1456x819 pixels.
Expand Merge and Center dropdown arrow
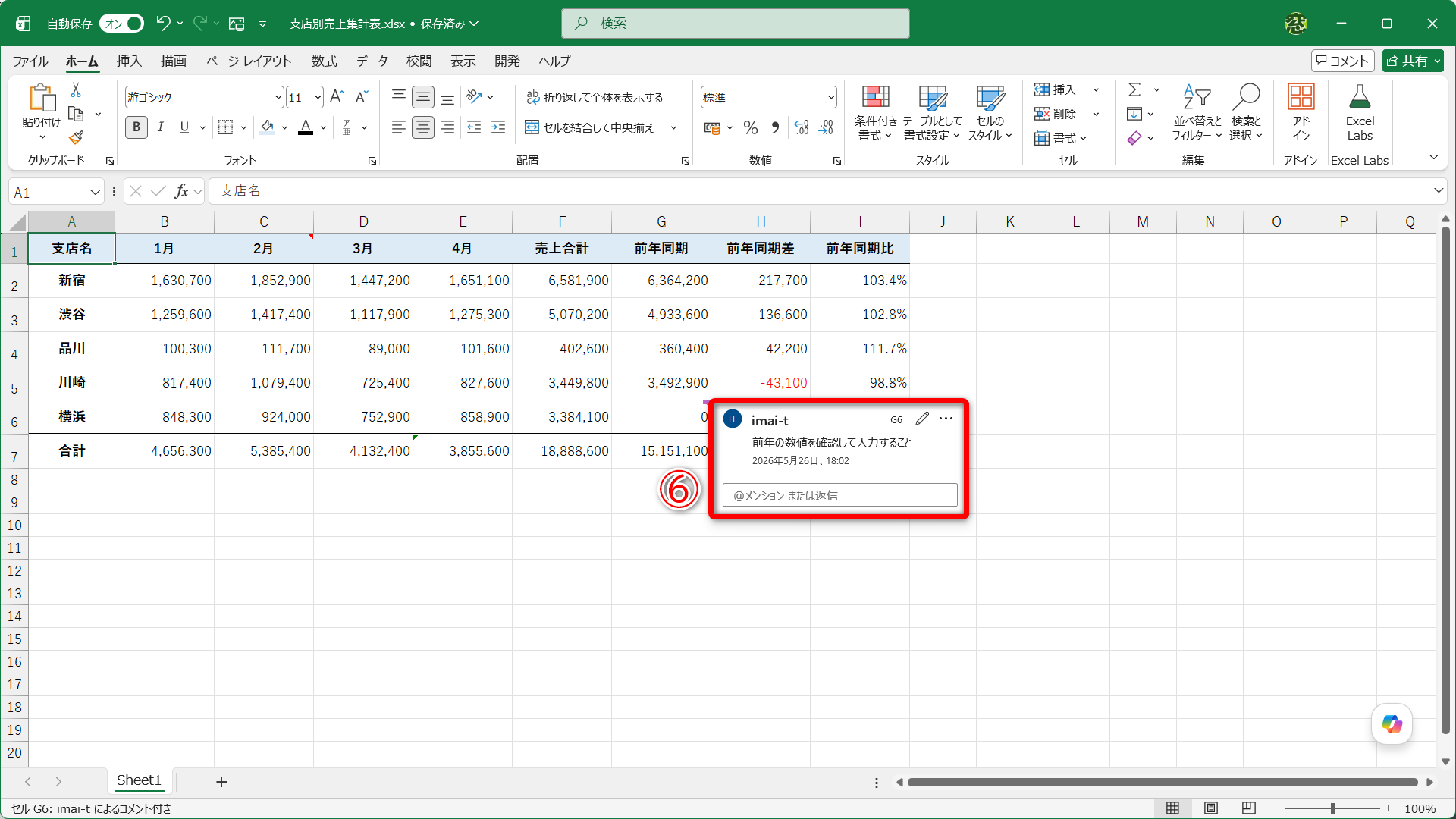pyautogui.click(x=673, y=127)
